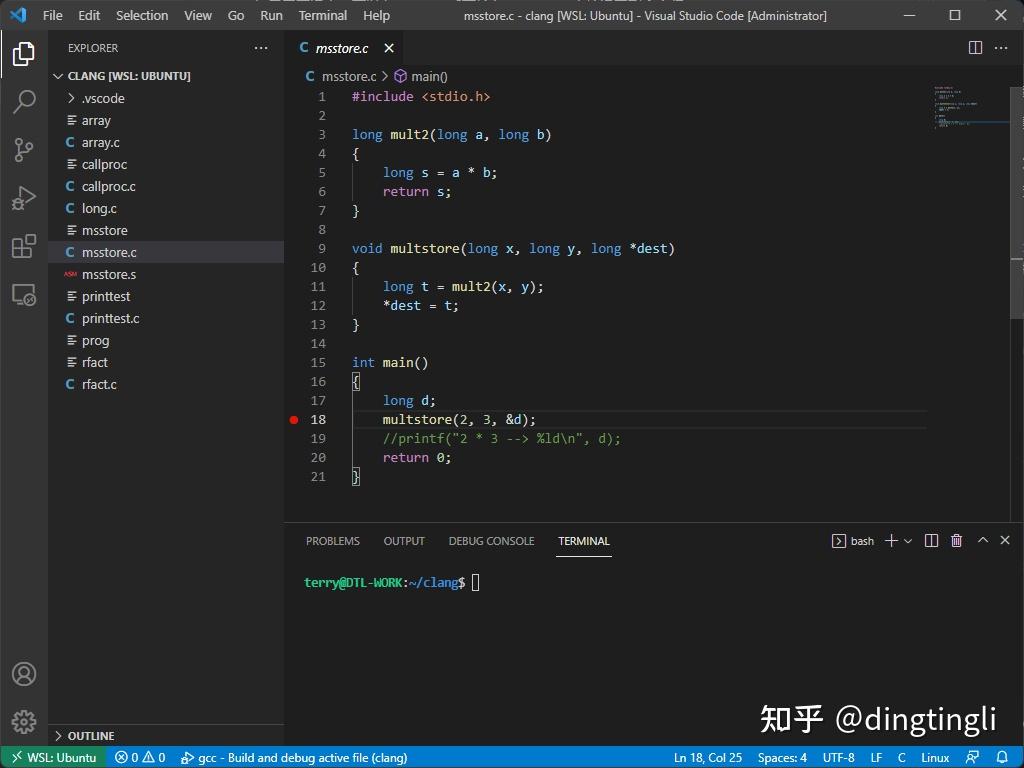
Task: Switch to the DEBUG CONSOLE tab
Action: point(491,540)
